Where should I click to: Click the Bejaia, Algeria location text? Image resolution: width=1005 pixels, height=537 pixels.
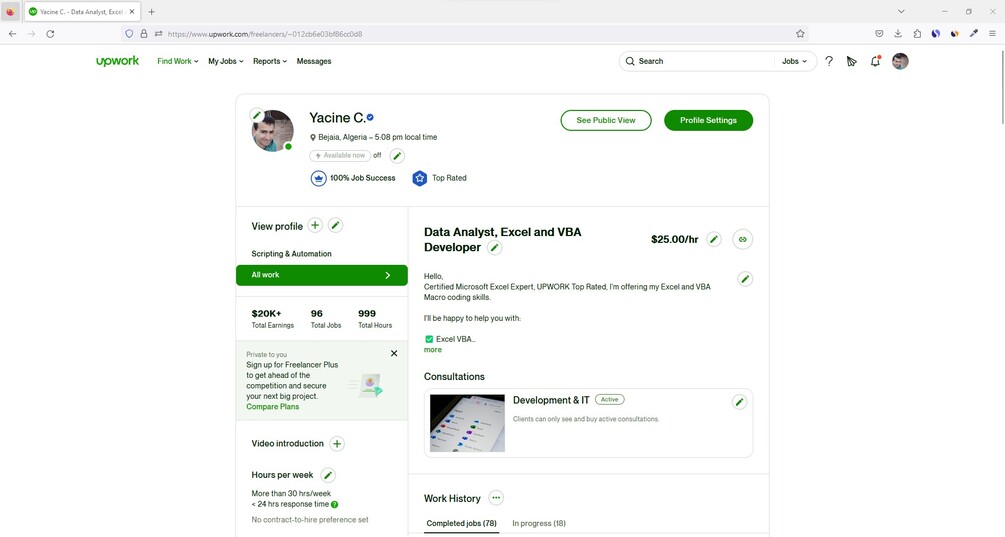tap(343, 137)
